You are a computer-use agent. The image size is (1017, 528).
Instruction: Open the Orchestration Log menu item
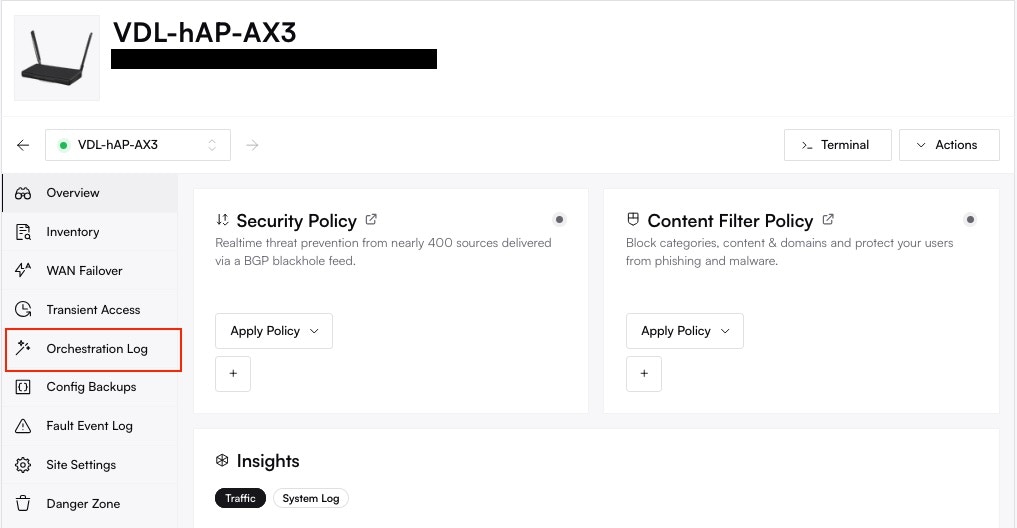point(96,349)
